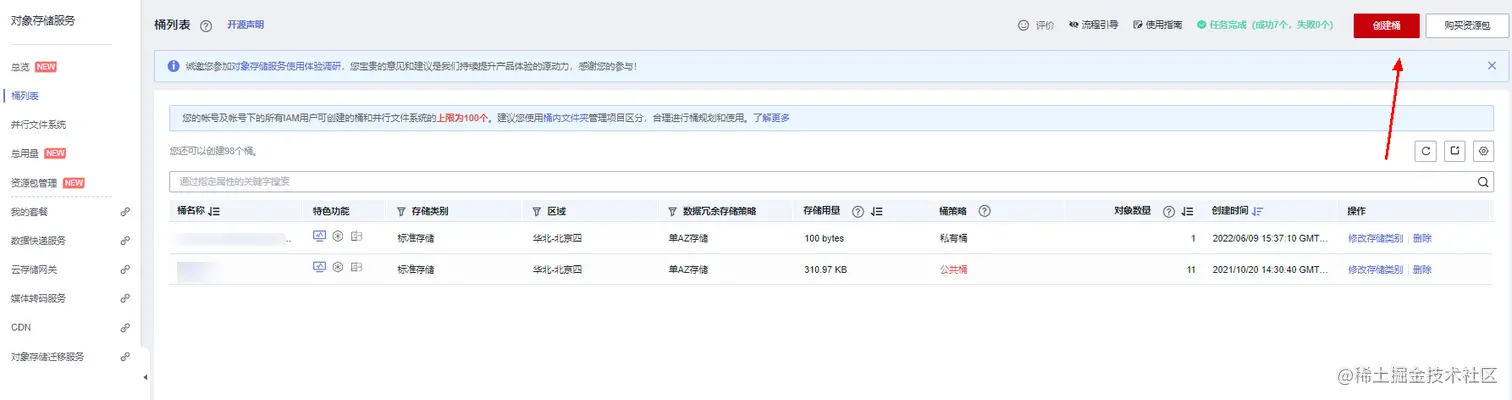
Task: Select 并行文件系统 in sidebar
Action: point(38,125)
